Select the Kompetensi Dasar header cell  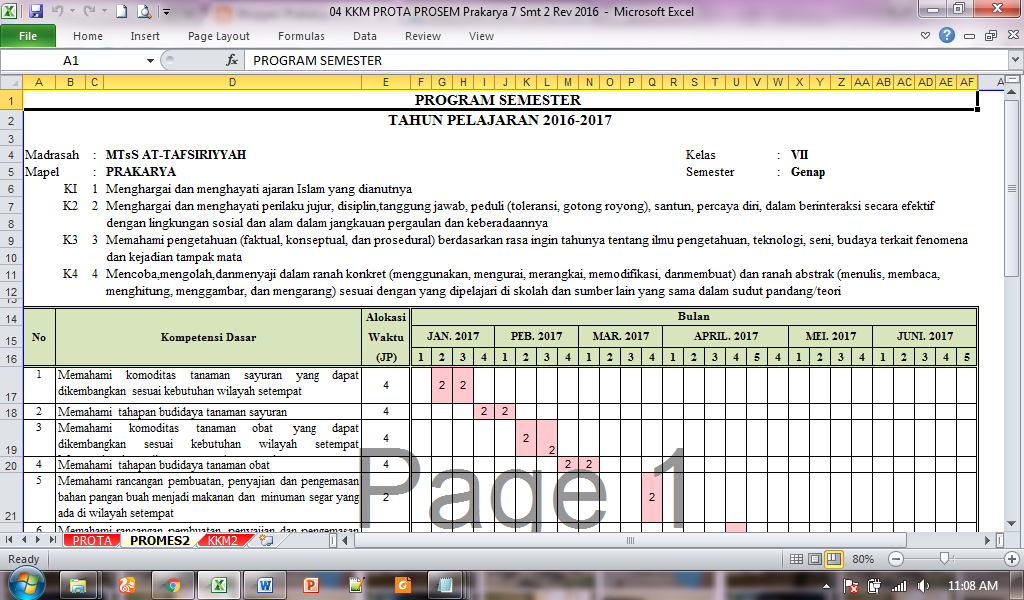[208, 337]
